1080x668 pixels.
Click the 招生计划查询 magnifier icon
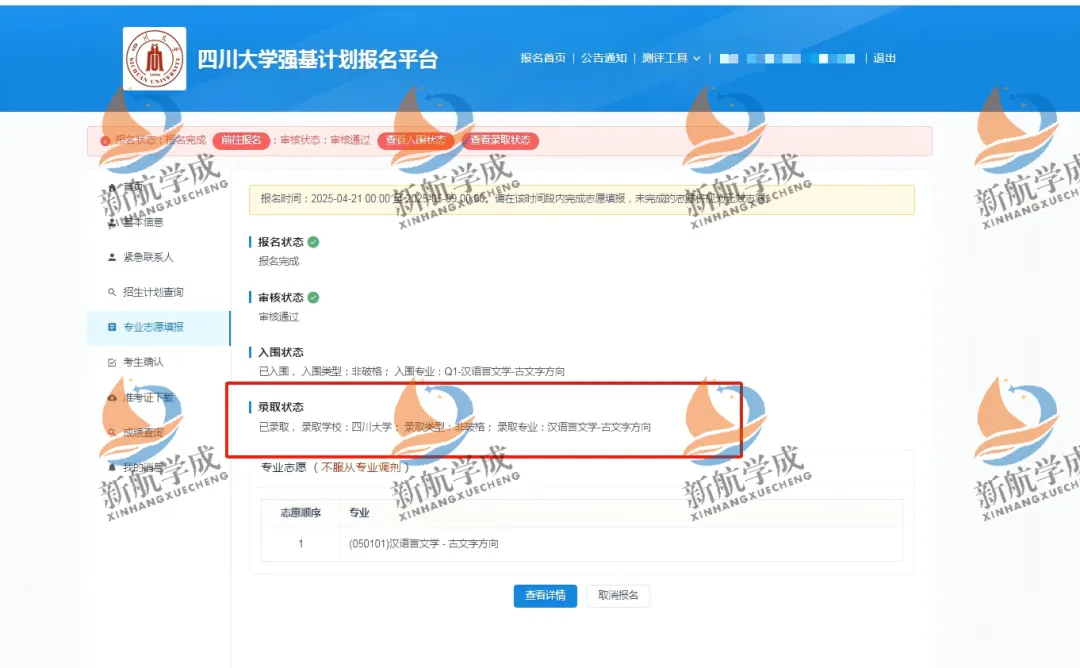click(112, 292)
